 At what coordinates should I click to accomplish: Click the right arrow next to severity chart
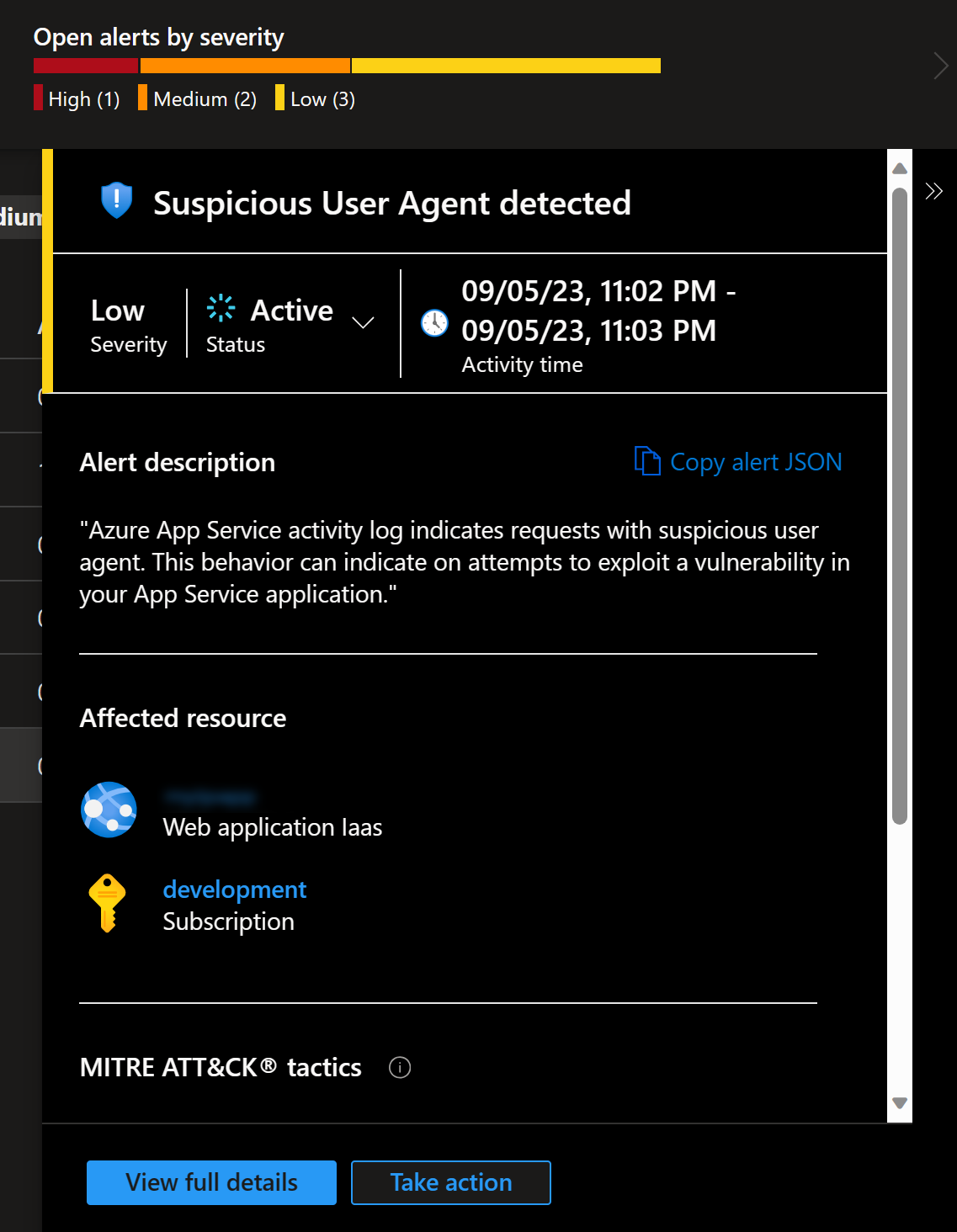[940, 66]
